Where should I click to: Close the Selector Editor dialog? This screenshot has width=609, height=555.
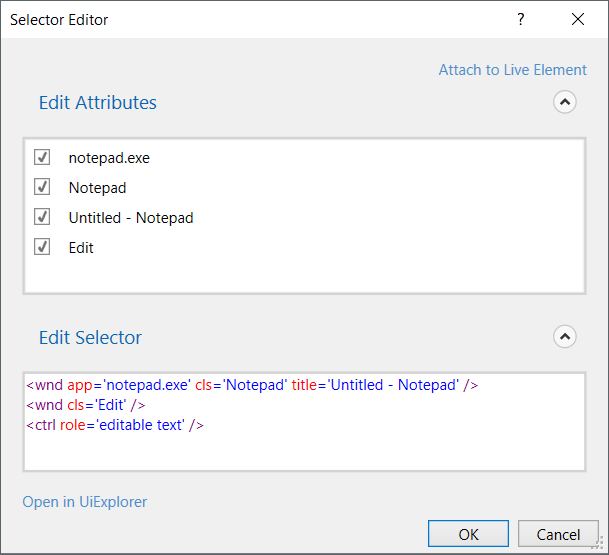(x=578, y=20)
